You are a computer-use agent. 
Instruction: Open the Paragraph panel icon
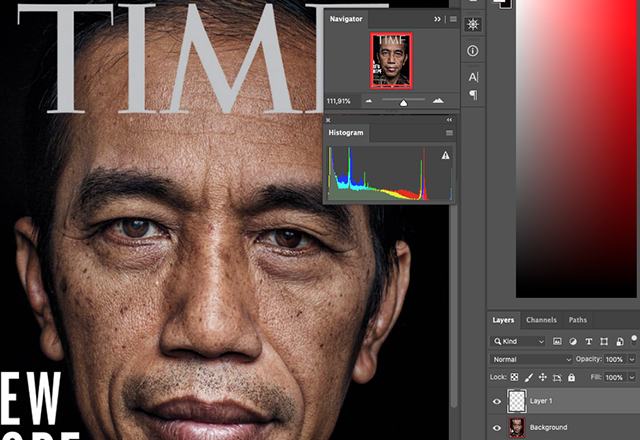[473, 95]
